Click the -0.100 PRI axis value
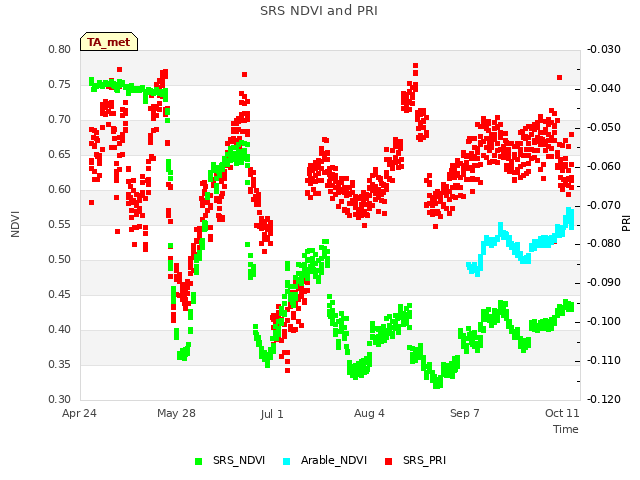640x480 pixels. click(x=604, y=322)
